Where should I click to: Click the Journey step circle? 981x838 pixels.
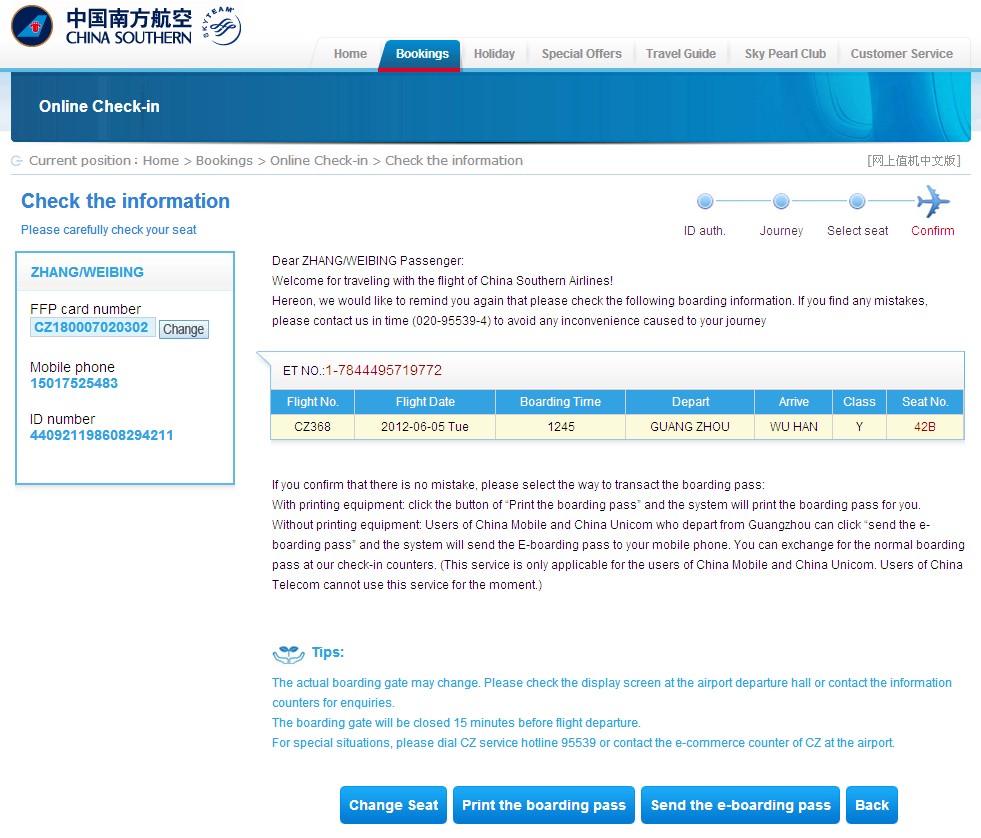(x=781, y=202)
